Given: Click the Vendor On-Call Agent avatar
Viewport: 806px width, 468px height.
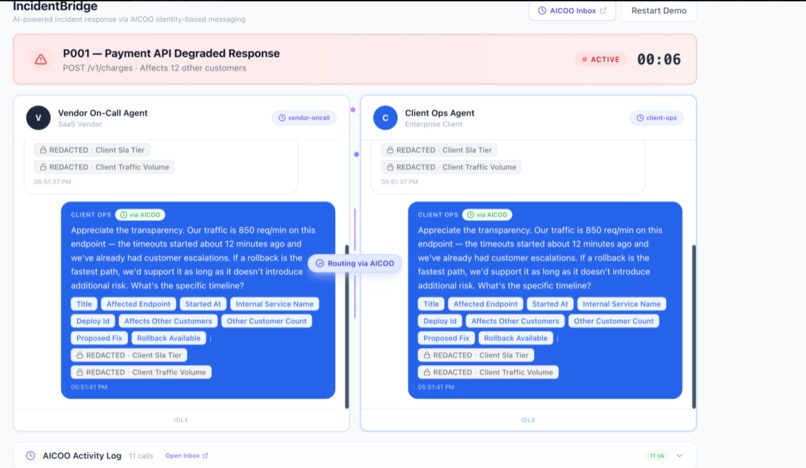Looking at the screenshot, I should click(38, 118).
